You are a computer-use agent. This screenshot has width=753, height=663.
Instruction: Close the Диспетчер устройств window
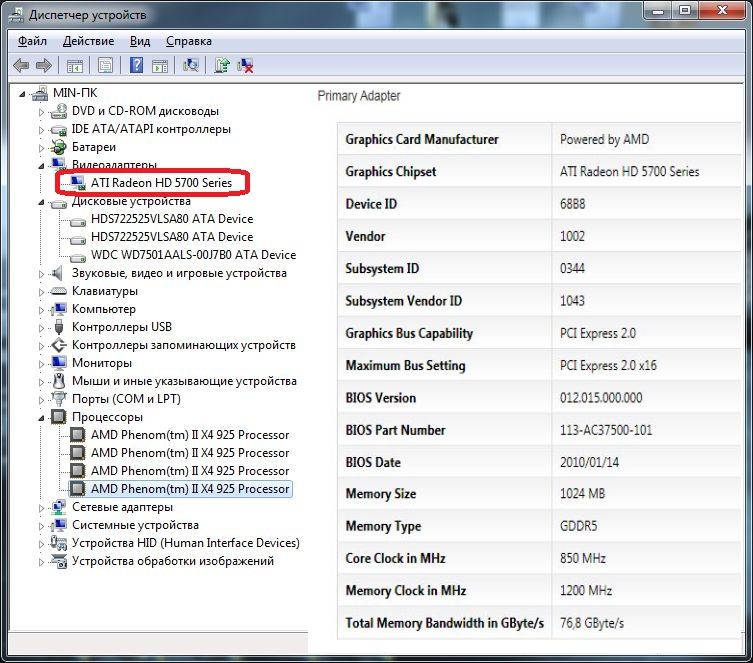(722, 11)
